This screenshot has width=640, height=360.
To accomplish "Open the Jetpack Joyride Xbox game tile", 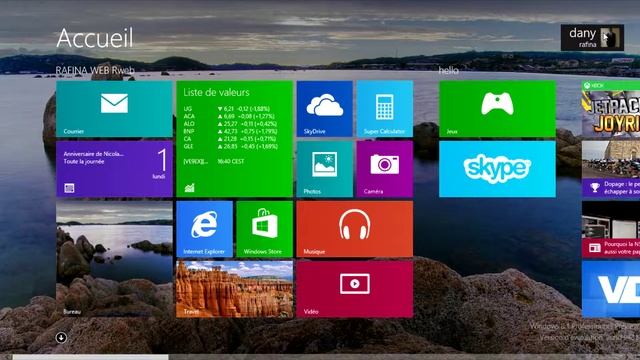I will coord(611,109).
